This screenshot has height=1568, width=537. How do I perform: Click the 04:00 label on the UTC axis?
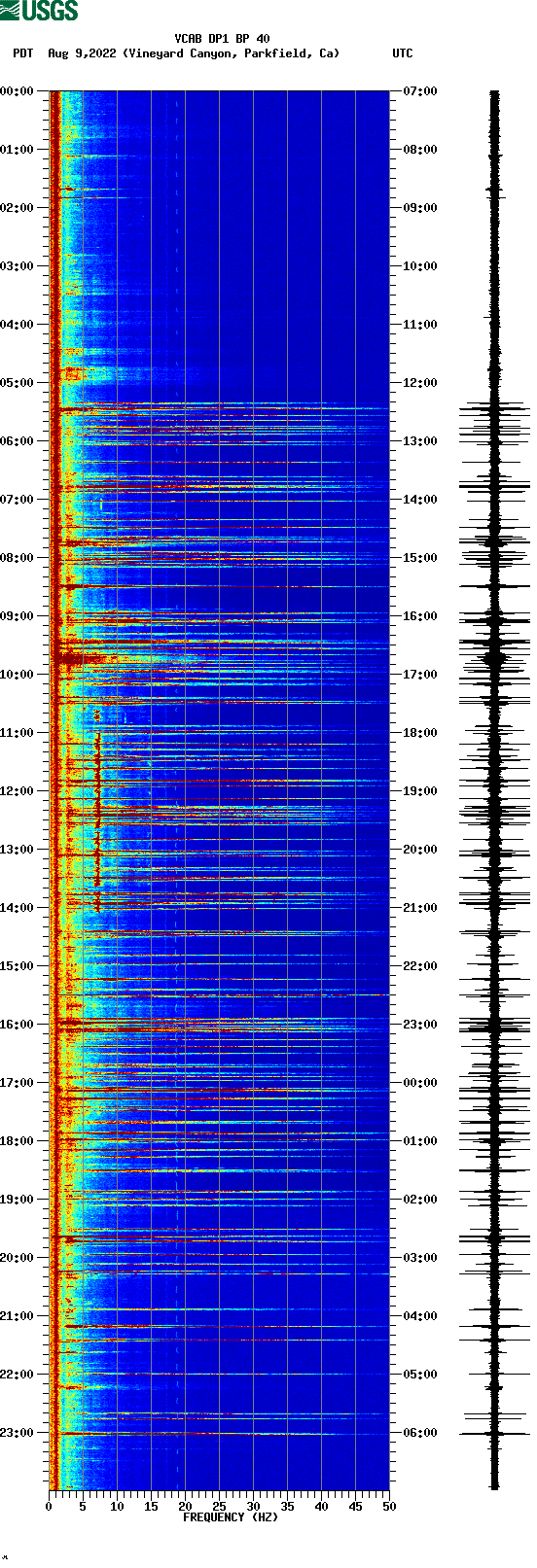[x=420, y=1316]
